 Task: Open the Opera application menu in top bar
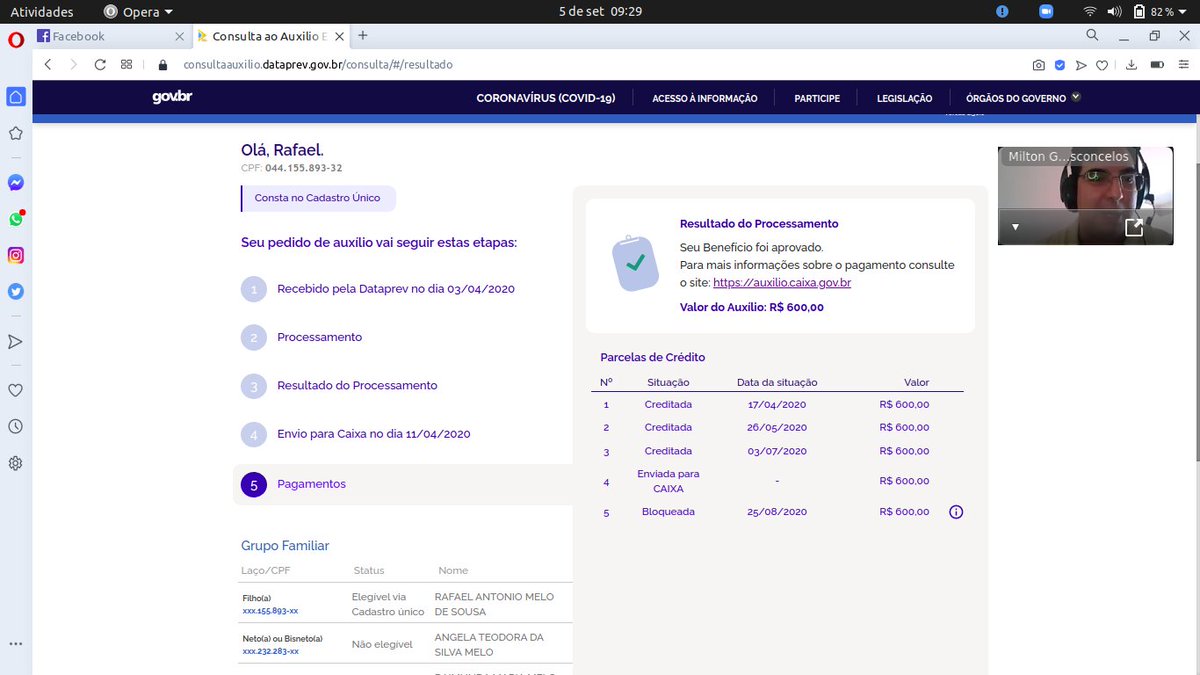point(138,12)
